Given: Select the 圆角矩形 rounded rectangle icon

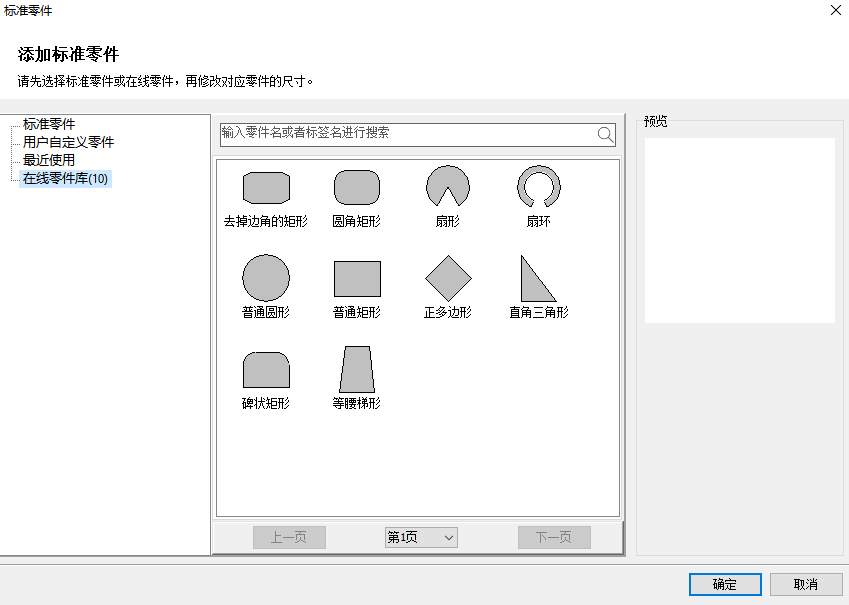Looking at the screenshot, I should click(x=357, y=187).
